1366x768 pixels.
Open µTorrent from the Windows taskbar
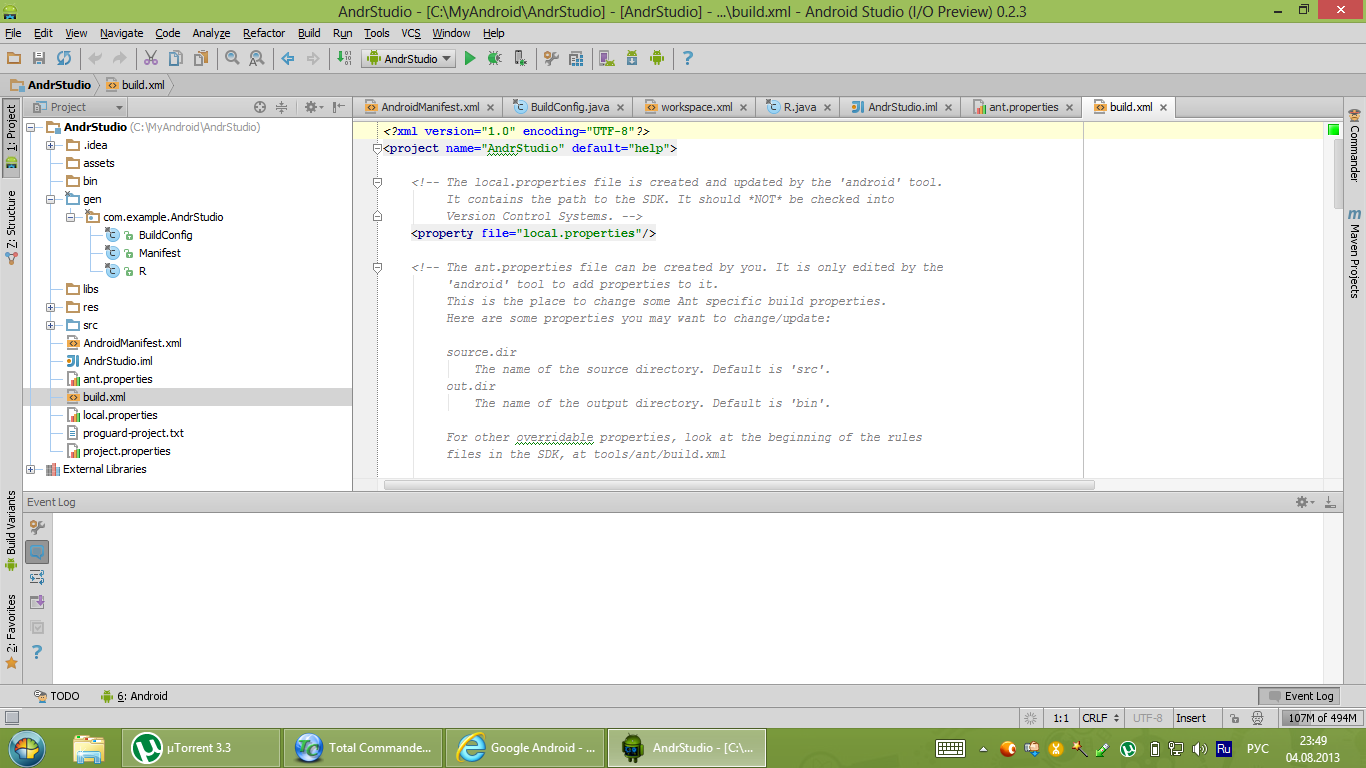202,748
